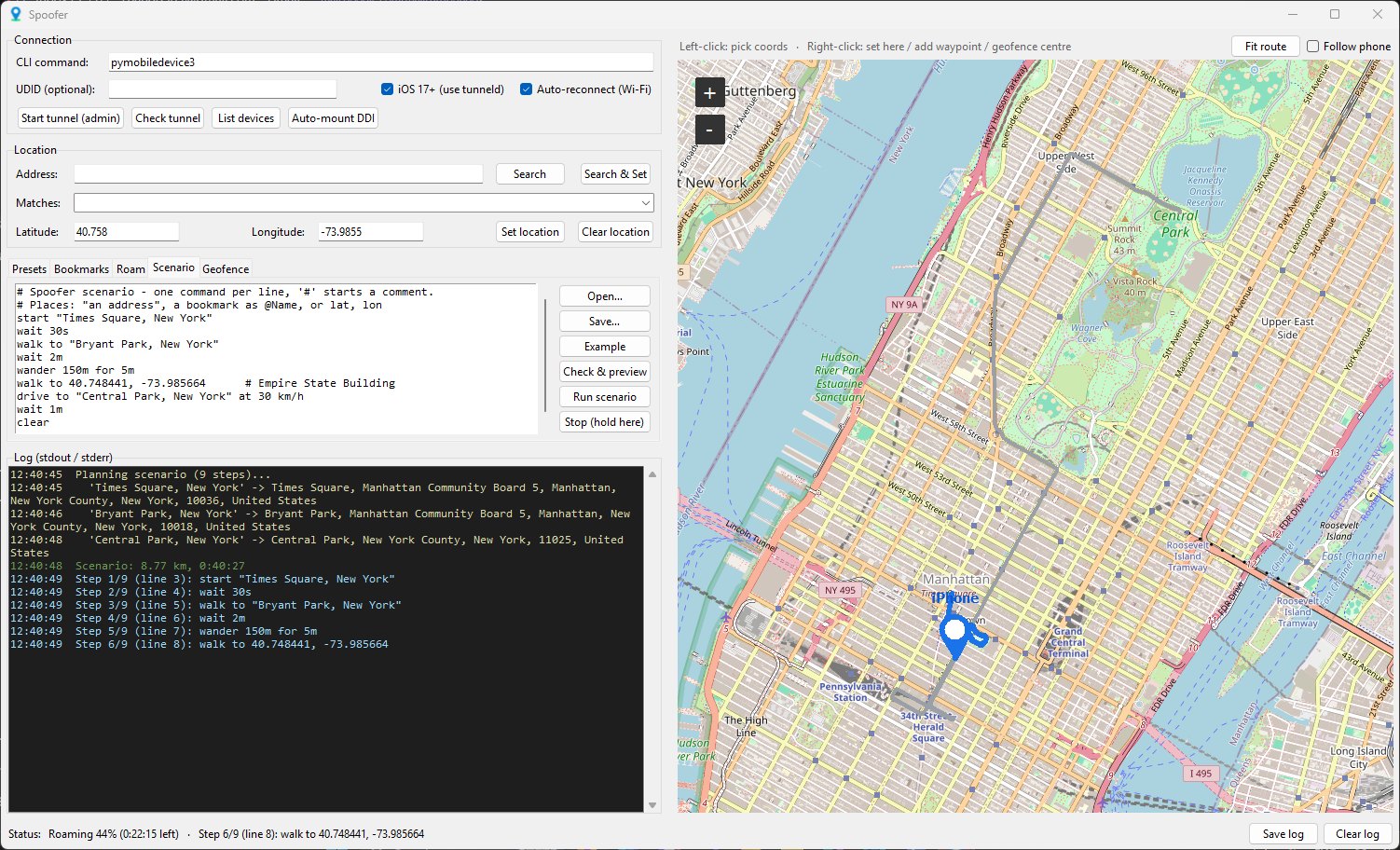Click the Auto-mount DDI button
The image size is (1400, 850).
pos(333,118)
